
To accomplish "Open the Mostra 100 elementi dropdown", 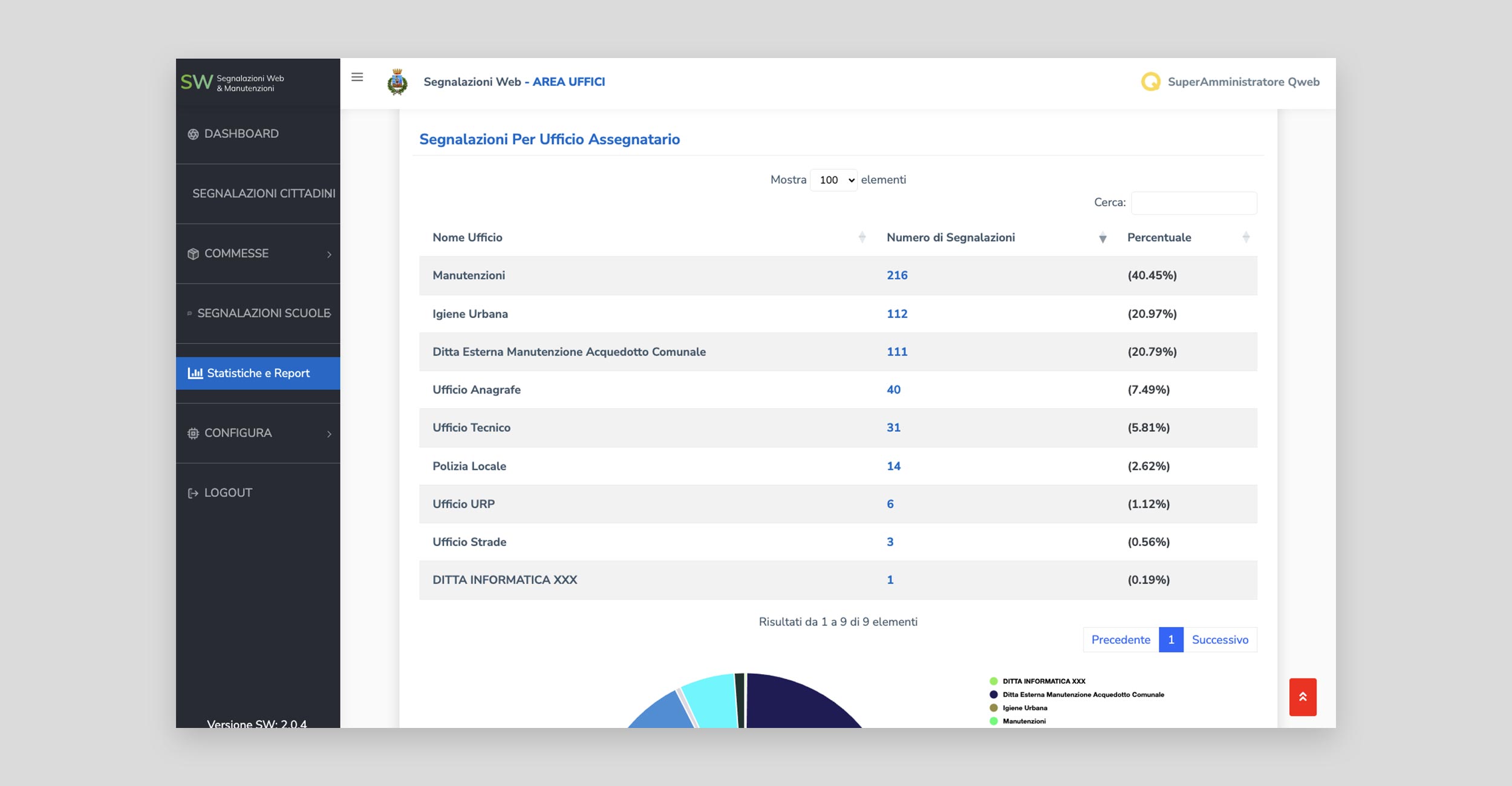I will click(x=833, y=180).
